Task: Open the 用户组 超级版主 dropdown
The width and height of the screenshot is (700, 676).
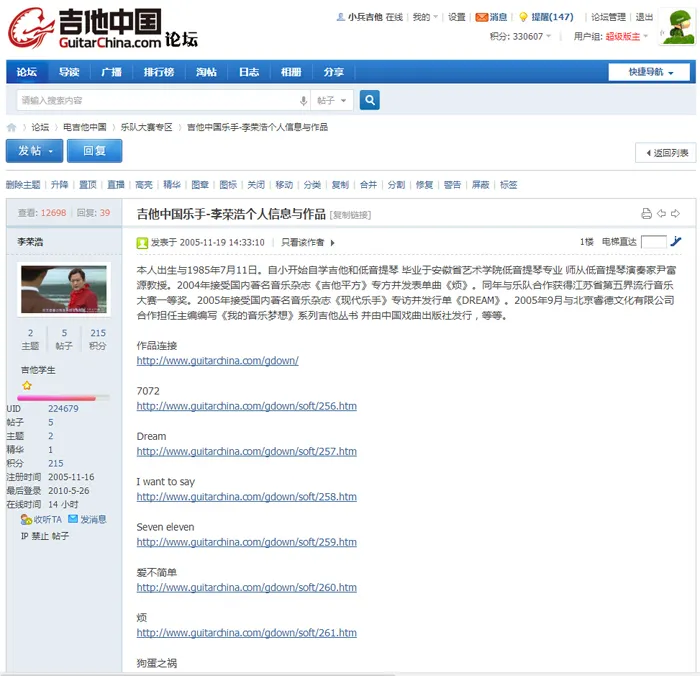Action: tap(611, 36)
